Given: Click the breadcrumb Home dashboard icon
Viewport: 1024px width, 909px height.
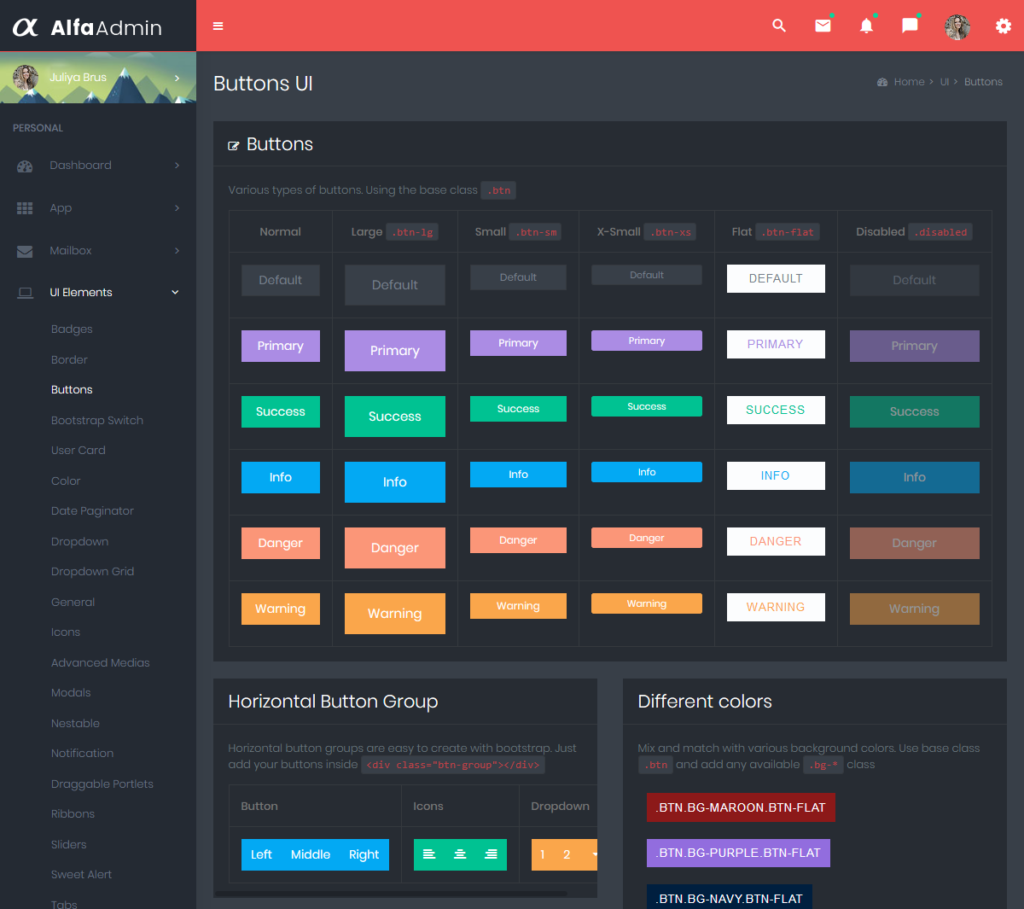Looking at the screenshot, I should [882, 82].
